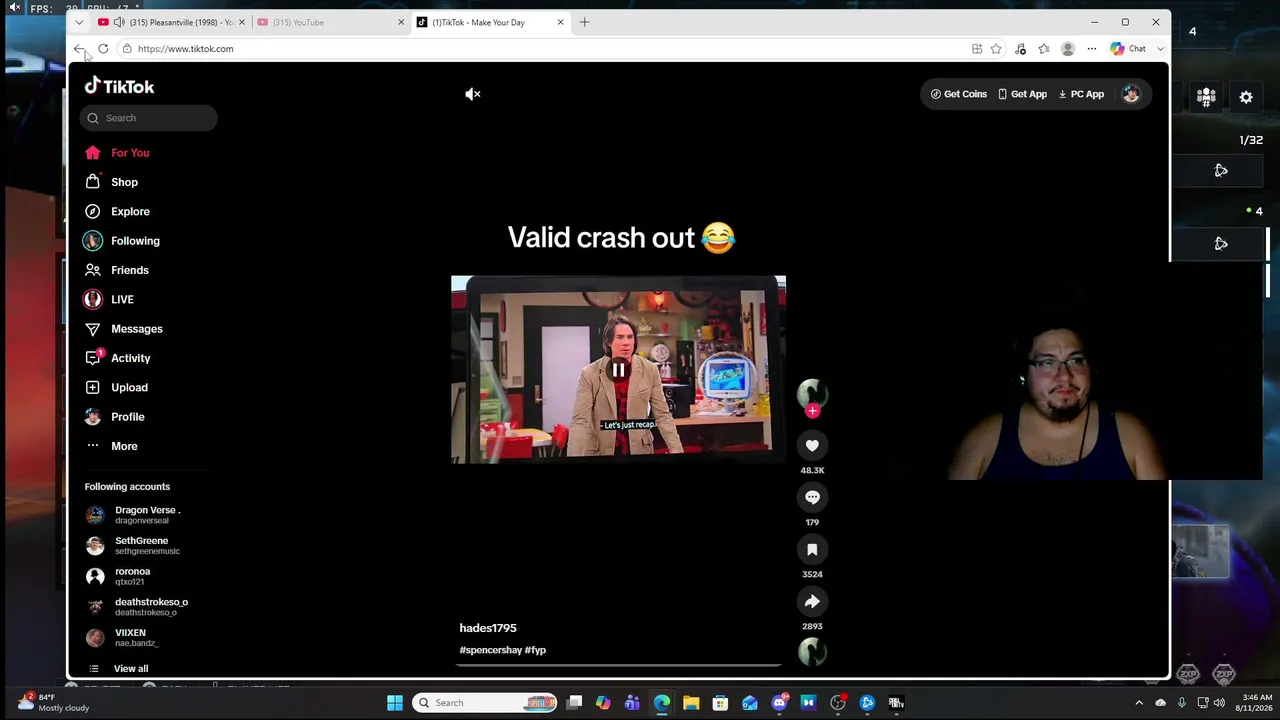The height and width of the screenshot is (720, 1280).
Task: Unmute the TikTok video sound
Action: pyautogui.click(x=473, y=94)
